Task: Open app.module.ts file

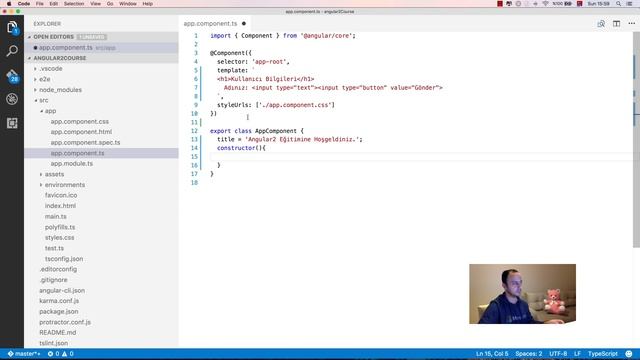Action: 72,164
